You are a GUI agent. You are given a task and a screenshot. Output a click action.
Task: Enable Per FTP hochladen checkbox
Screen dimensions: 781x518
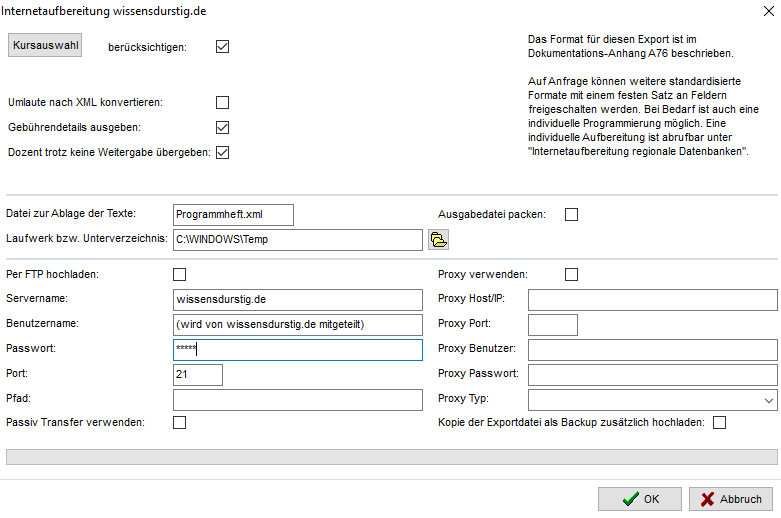pos(179,274)
